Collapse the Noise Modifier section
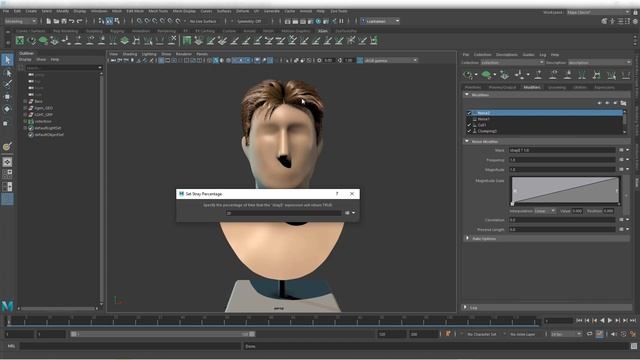Image resolution: width=640 pixels, height=360 pixels. (x=467, y=141)
